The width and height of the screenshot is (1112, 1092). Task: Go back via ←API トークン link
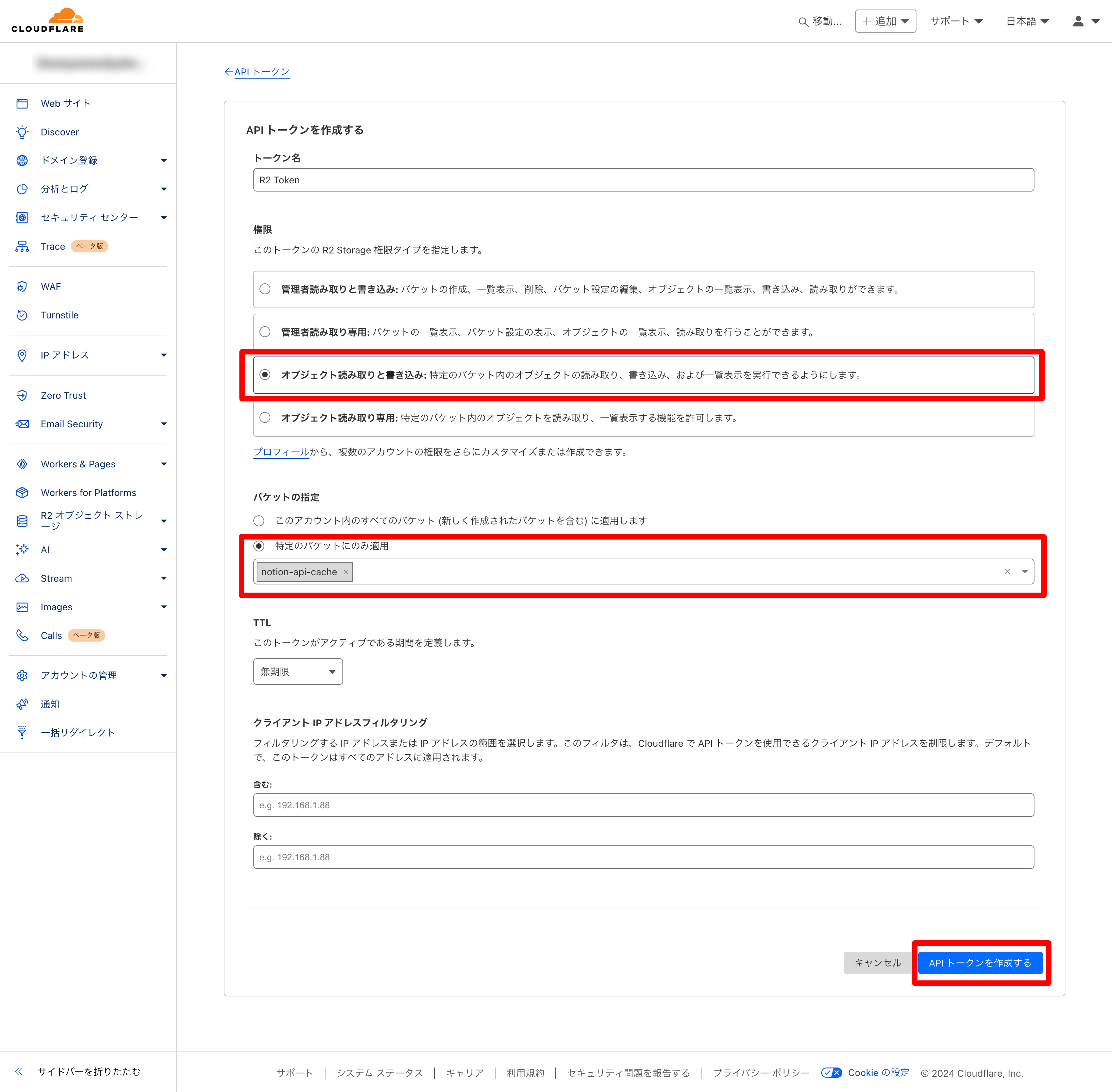(257, 72)
